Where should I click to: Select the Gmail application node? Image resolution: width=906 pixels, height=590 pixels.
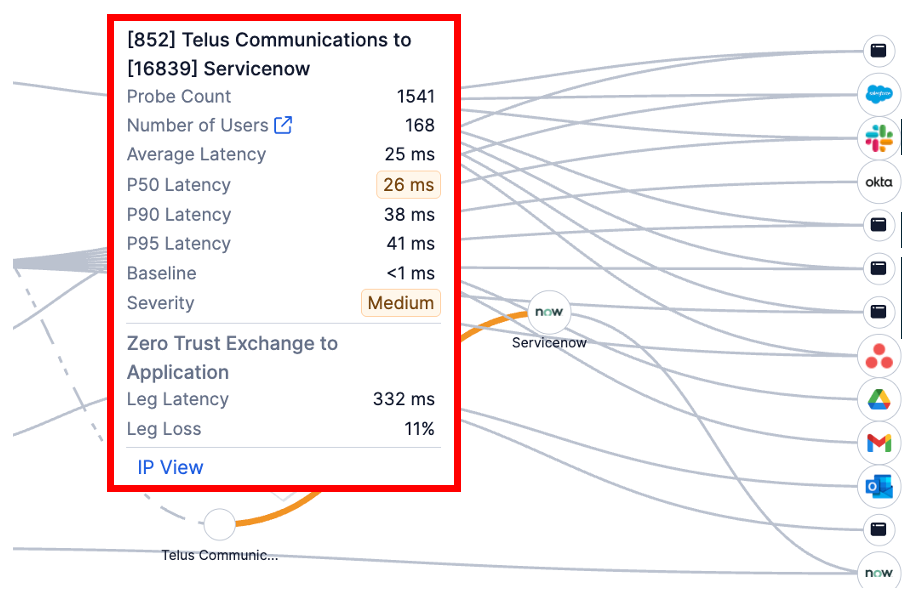coord(878,442)
